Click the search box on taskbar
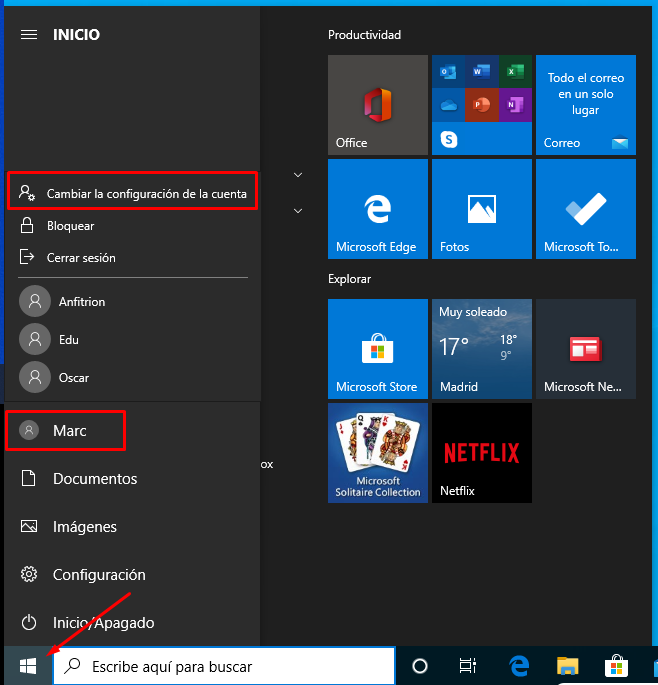The height and width of the screenshot is (685, 658). (225, 666)
